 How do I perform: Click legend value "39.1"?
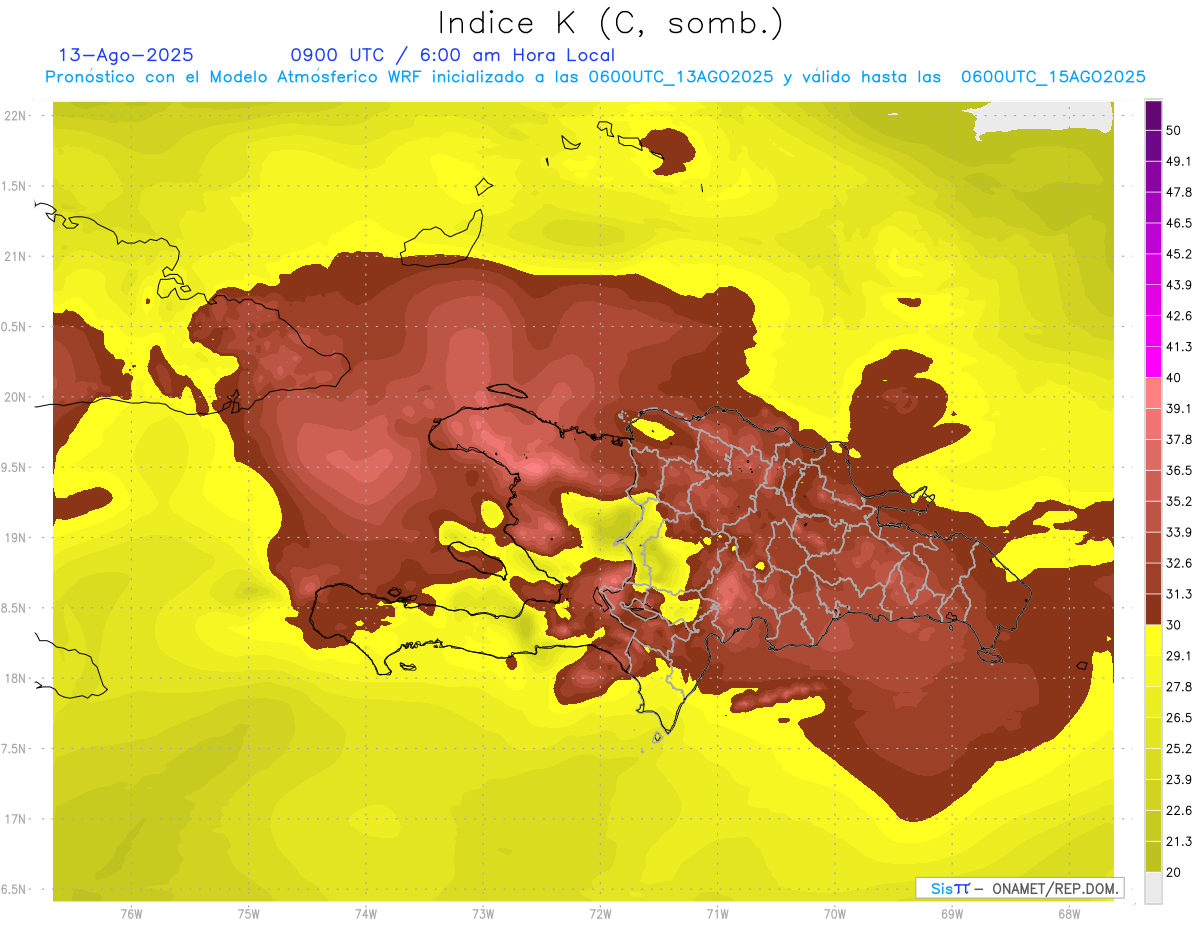click(x=1179, y=409)
